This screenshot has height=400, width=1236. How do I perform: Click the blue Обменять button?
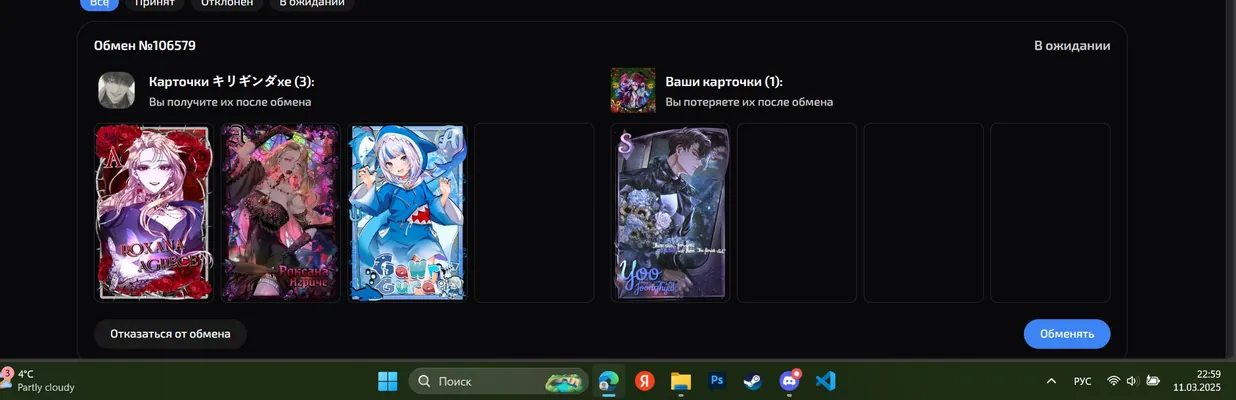click(x=1067, y=334)
